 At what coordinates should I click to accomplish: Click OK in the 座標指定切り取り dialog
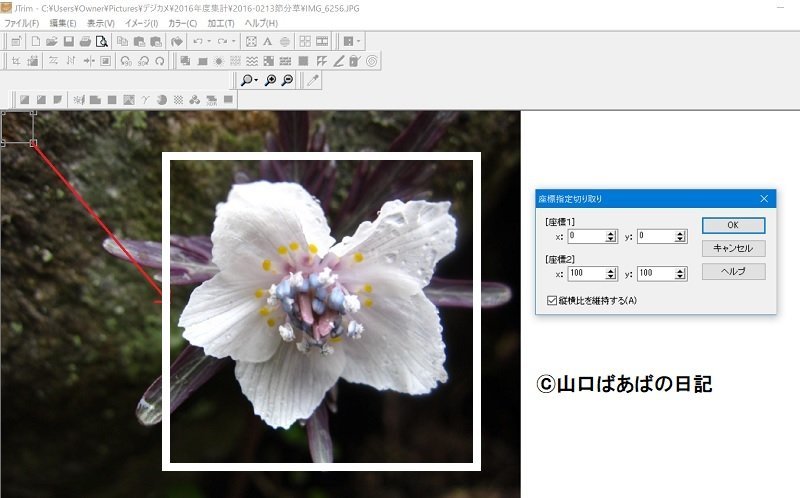733,225
